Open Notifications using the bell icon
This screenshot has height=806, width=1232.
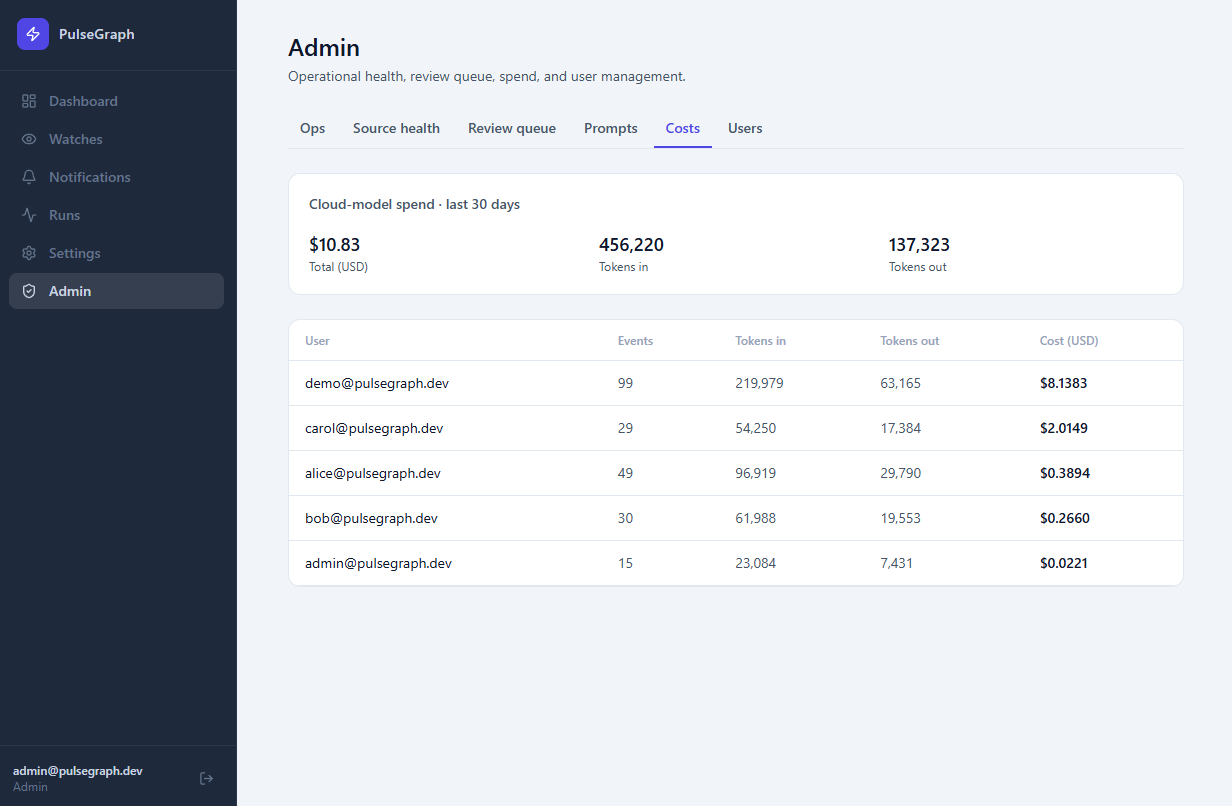(x=29, y=177)
